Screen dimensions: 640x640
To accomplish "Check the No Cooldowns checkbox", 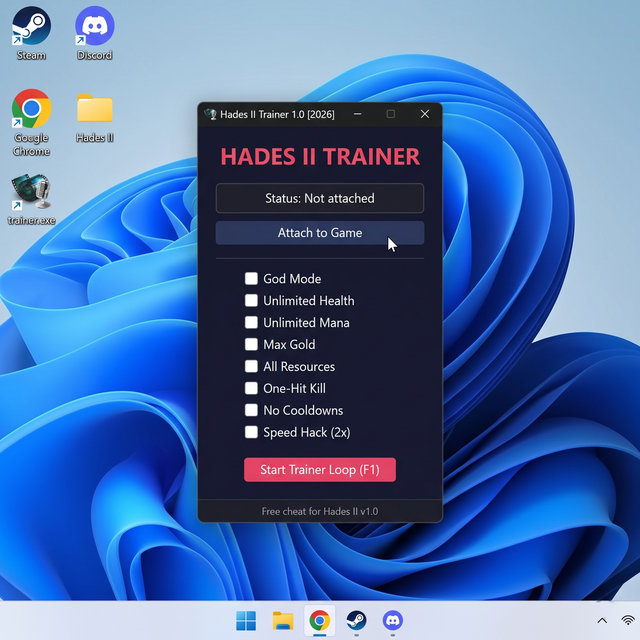I will click(x=251, y=410).
